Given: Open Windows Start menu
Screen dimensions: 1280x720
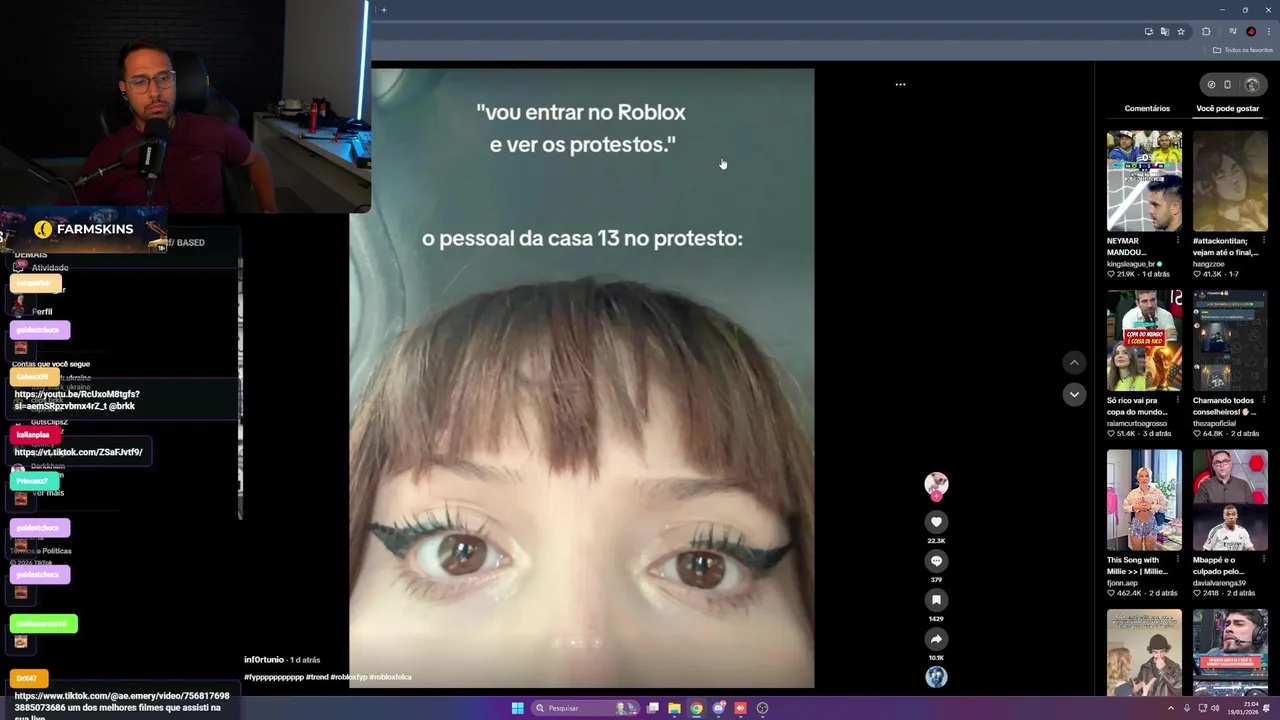Looking at the screenshot, I should coord(517,708).
